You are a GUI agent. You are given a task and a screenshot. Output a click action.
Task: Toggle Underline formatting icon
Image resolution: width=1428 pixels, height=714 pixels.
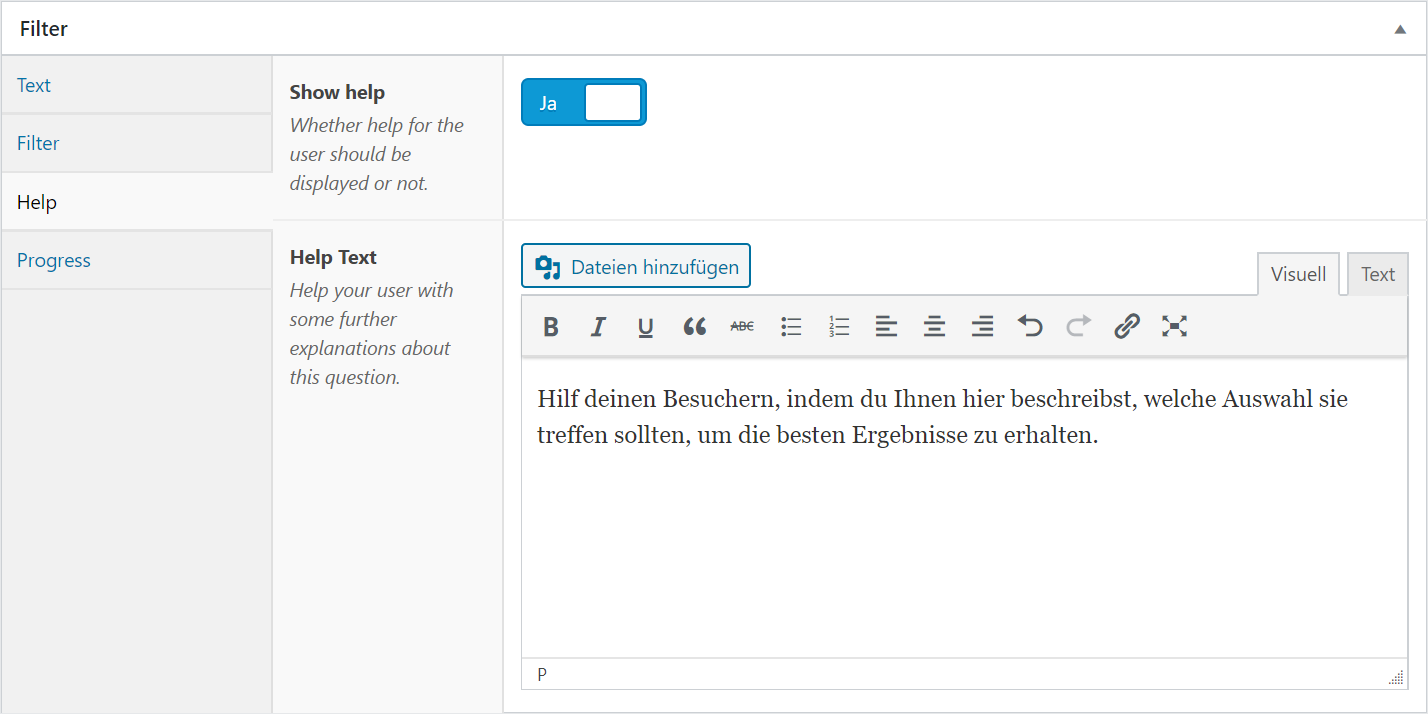(x=646, y=326)
